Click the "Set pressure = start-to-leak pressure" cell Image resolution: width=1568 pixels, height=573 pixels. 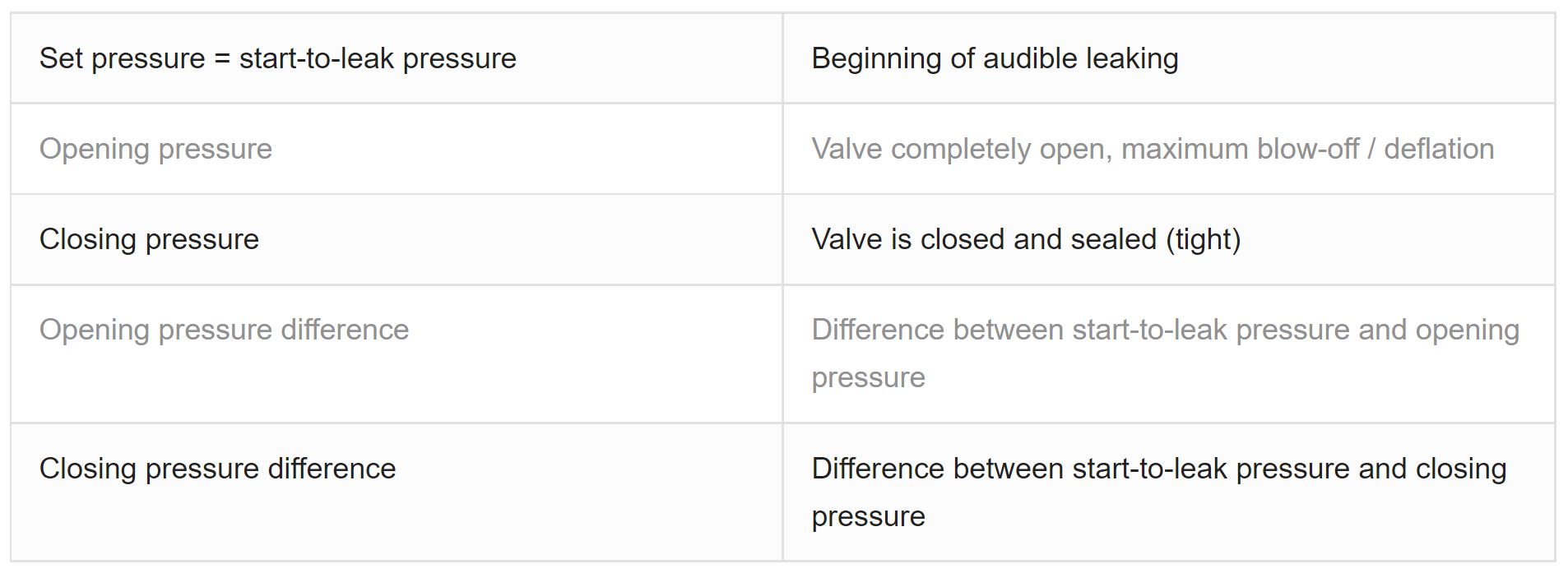(397, 58)
